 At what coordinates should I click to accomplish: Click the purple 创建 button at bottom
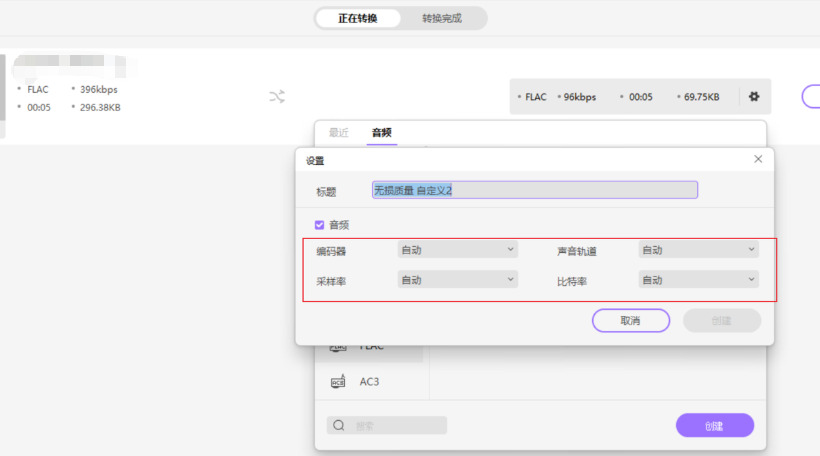[714, 425]
